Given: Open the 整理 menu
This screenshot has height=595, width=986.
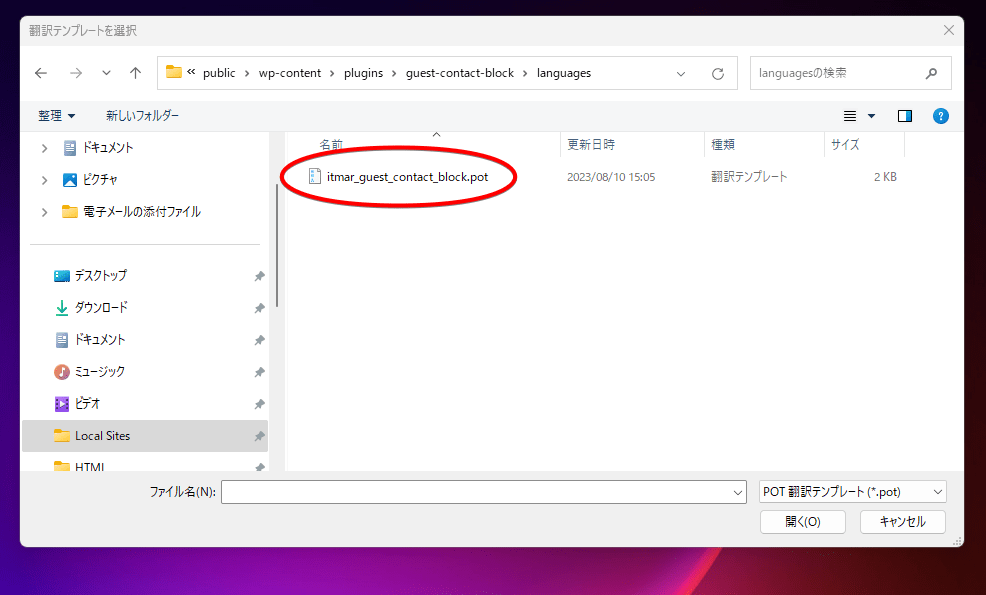Looking at the screenshot, I should pyautogui.click(x=56, y=116).
